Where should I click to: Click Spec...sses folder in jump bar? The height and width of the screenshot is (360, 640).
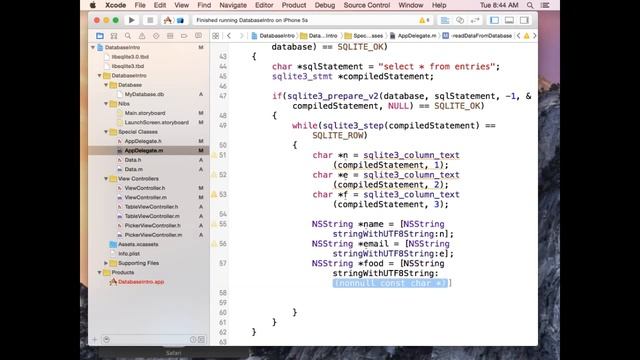[x=364, y=36]
